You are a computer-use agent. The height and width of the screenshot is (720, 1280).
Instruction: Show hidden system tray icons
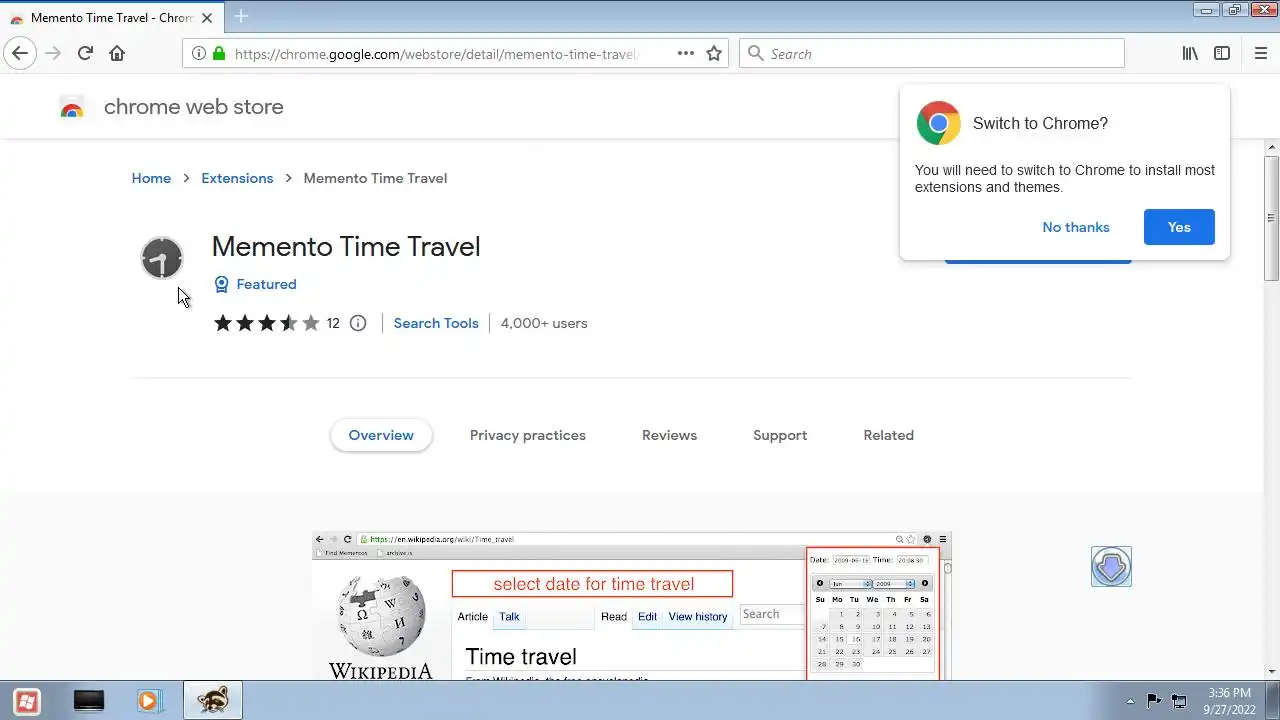[x=1130, y=701]
